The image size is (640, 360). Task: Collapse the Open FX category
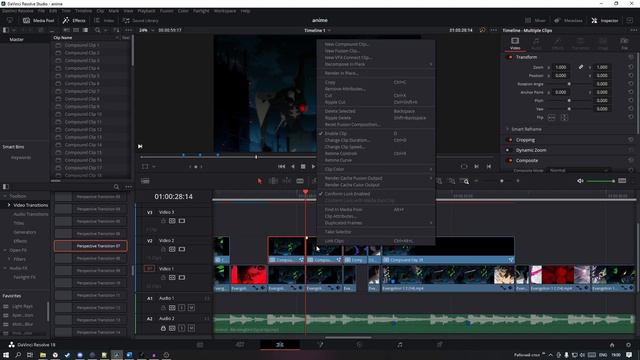pyautogui.click(x=5, y=250)
